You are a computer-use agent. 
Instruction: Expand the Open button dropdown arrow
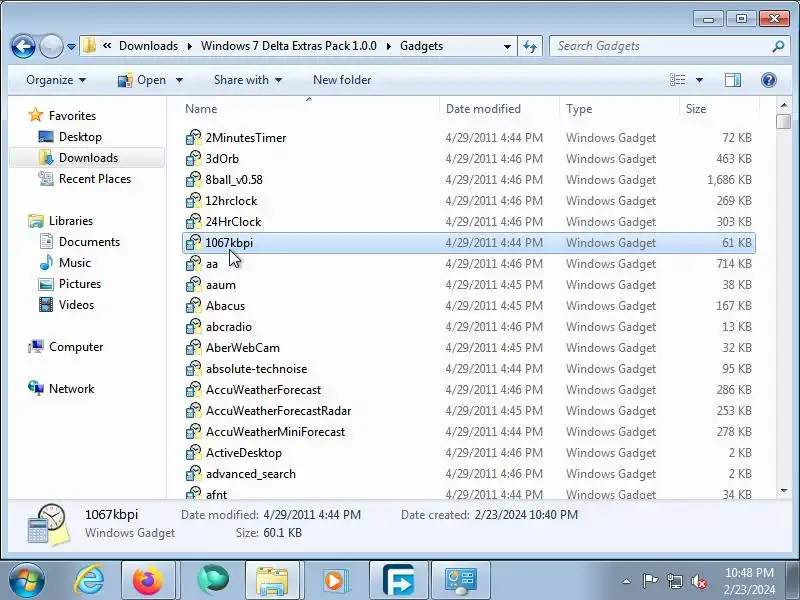[179, 80]
